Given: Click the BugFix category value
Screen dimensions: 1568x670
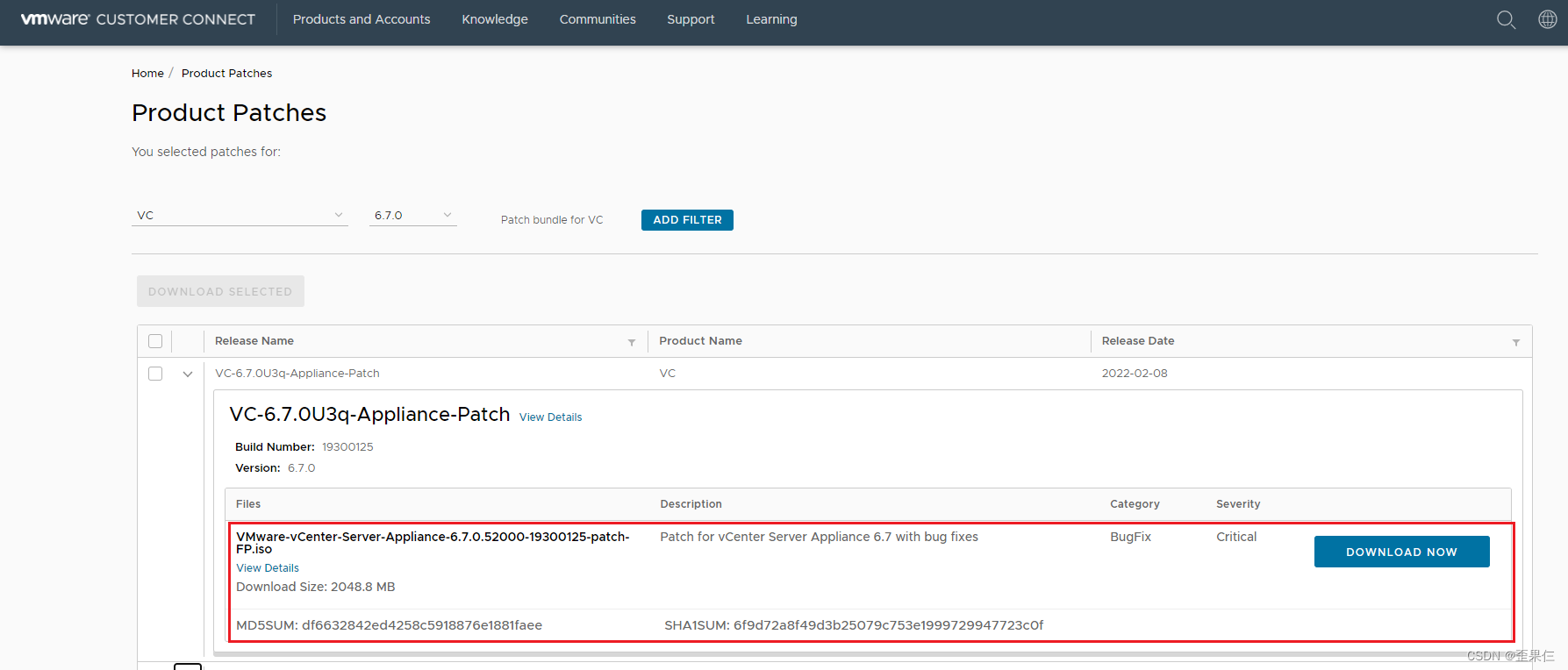Looking at the screenshot, I should pos(1130,537).
